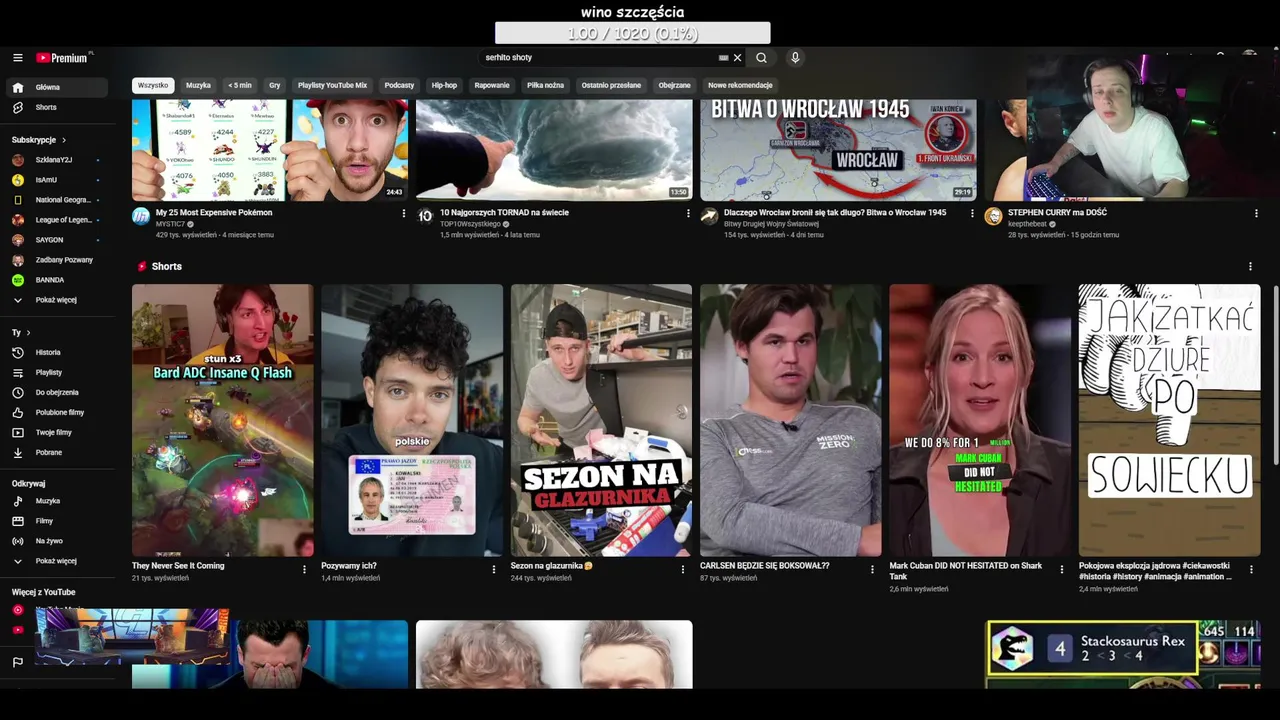Open the on-screen keyboard icon in search
This screenshot has height=720, width=1280.
click(x=723, y=58)
